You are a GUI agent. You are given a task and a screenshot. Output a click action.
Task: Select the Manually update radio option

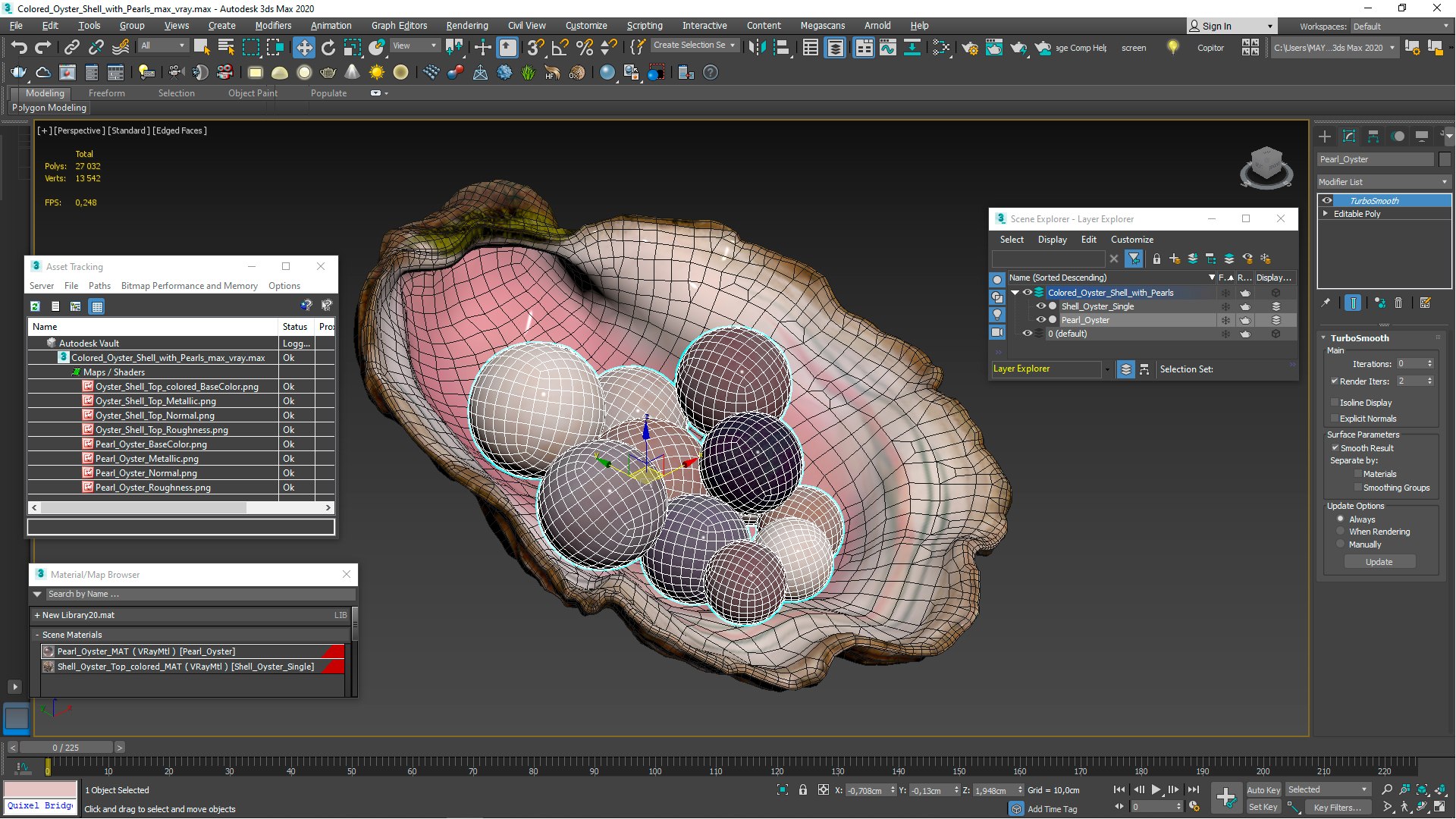[1341, 544]
